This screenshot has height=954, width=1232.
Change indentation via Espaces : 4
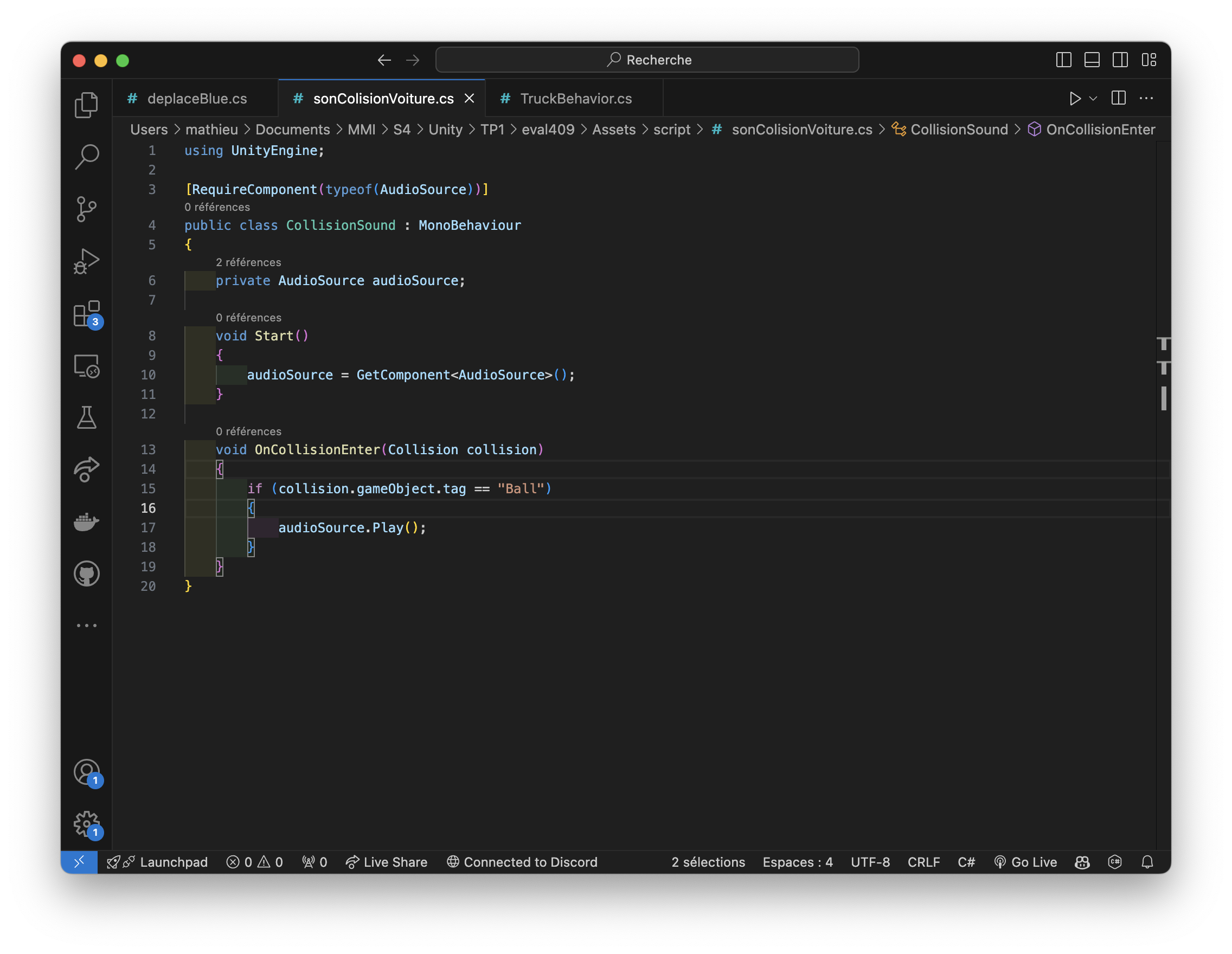pos(798,862)
